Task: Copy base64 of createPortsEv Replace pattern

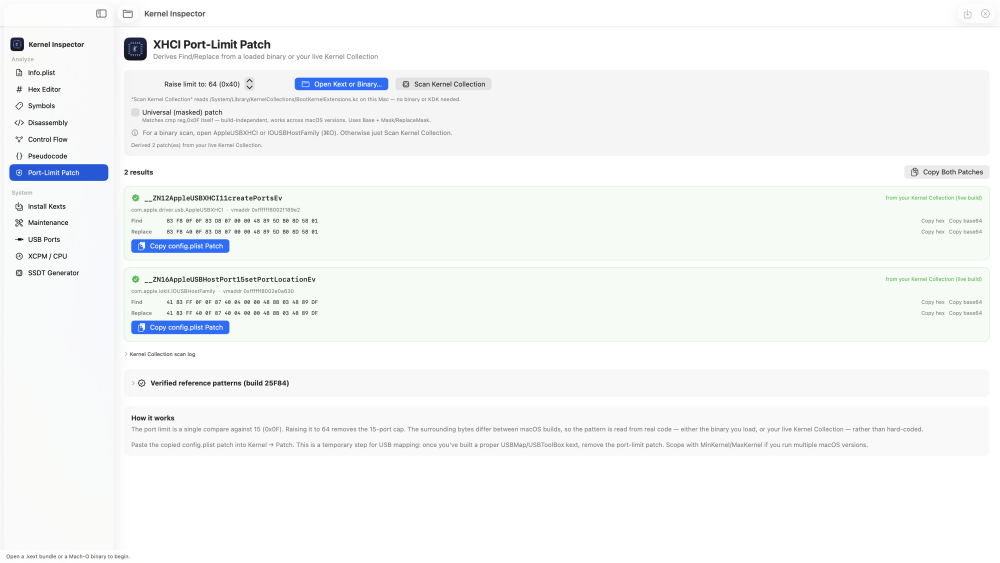Action: pos(965,232)
